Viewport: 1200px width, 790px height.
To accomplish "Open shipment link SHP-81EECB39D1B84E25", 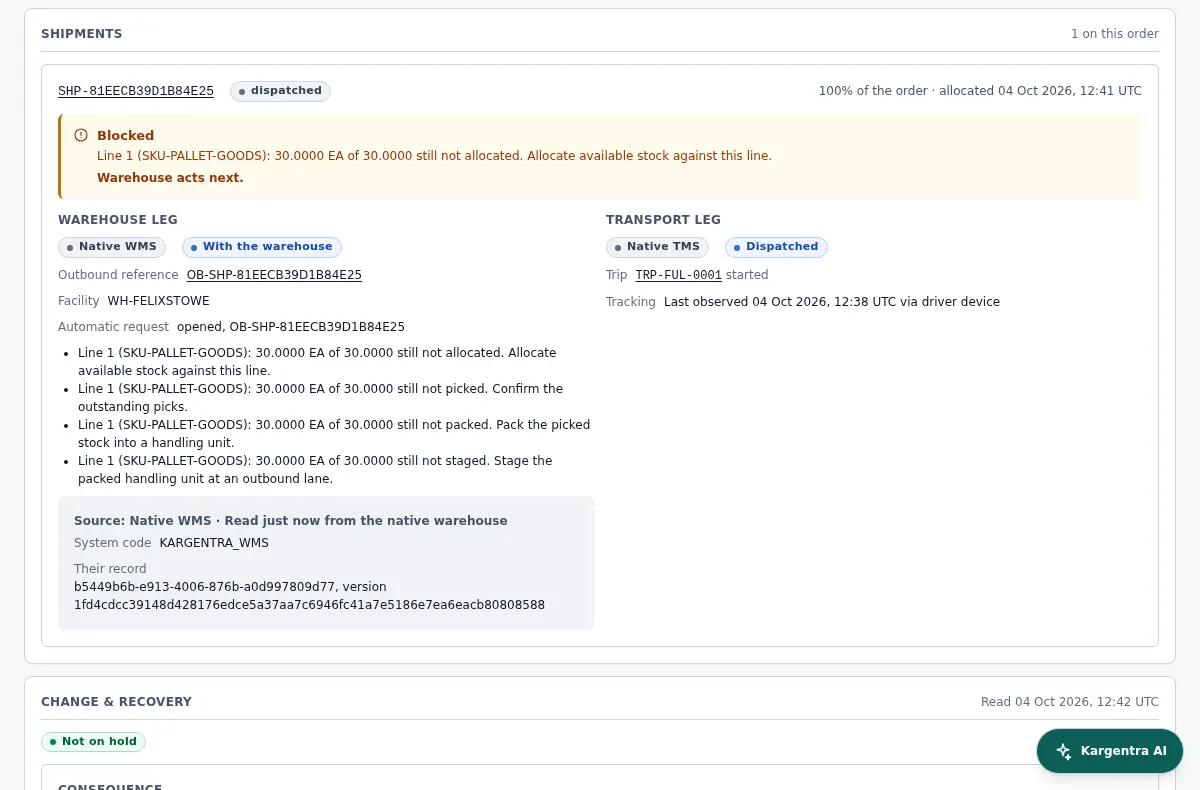I will (136, 91).
